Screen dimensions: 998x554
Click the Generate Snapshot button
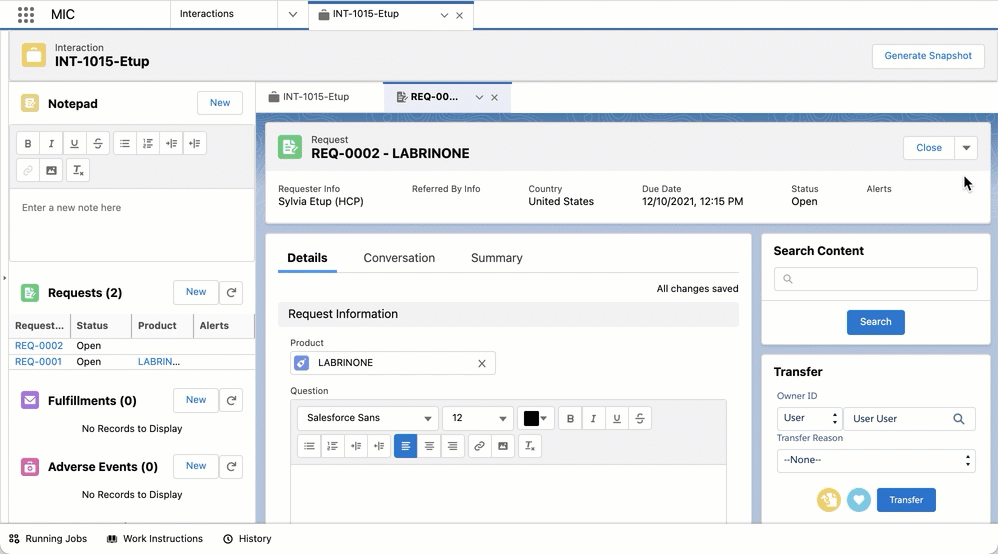click(927, 56)
